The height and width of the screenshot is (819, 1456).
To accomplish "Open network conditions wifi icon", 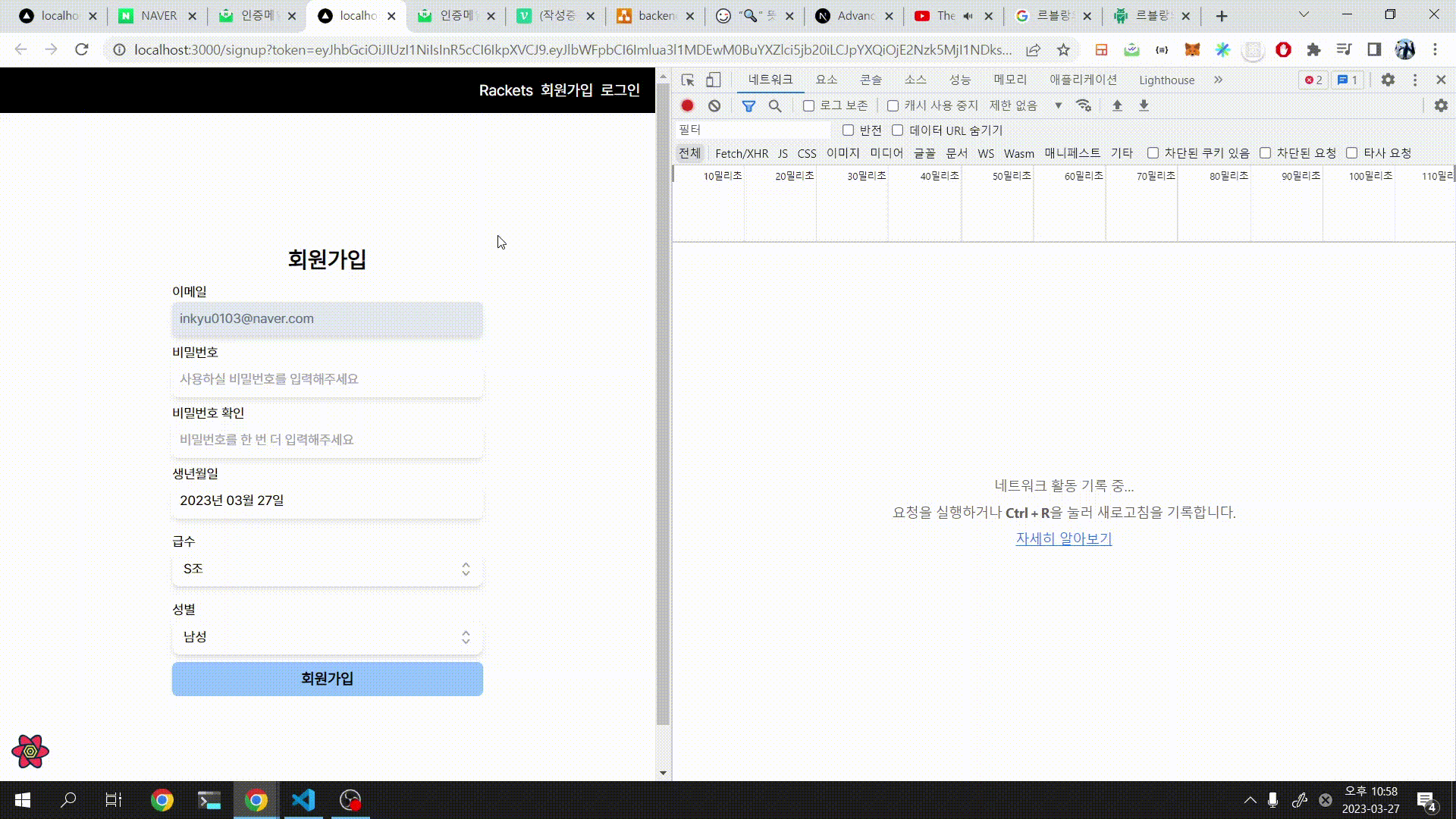I will pyautogui.click(x=1084, y=105).
